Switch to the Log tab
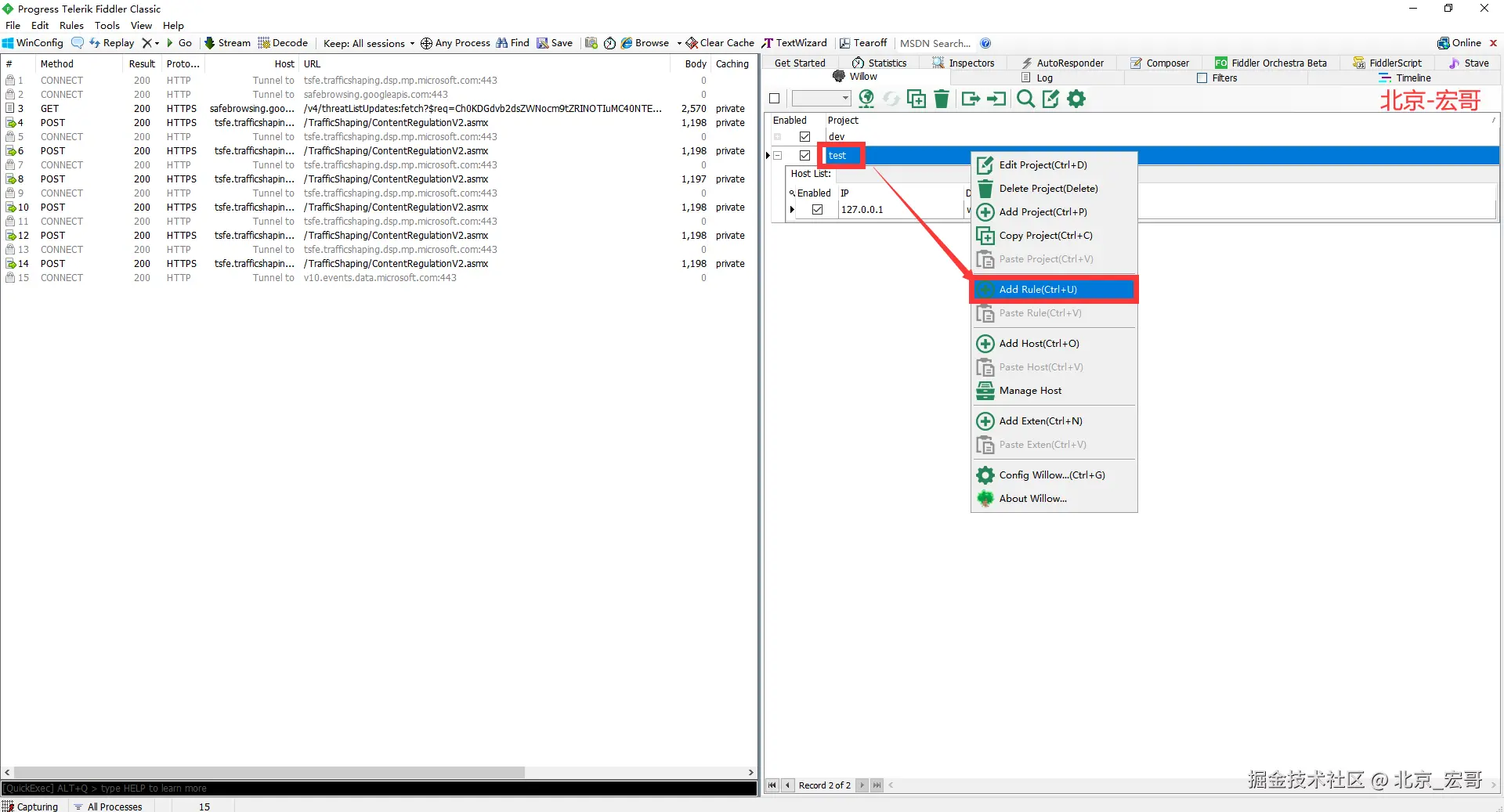 [1037, 78]
